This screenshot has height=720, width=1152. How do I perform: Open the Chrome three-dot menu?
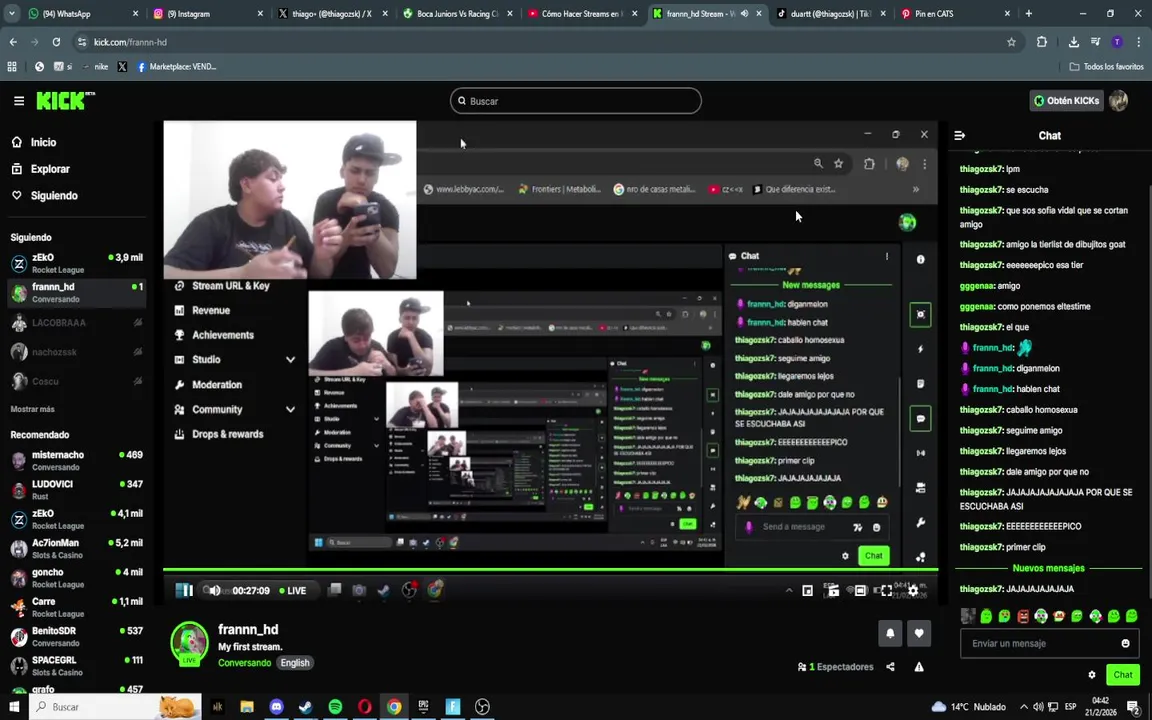(x=1139, y=42)
